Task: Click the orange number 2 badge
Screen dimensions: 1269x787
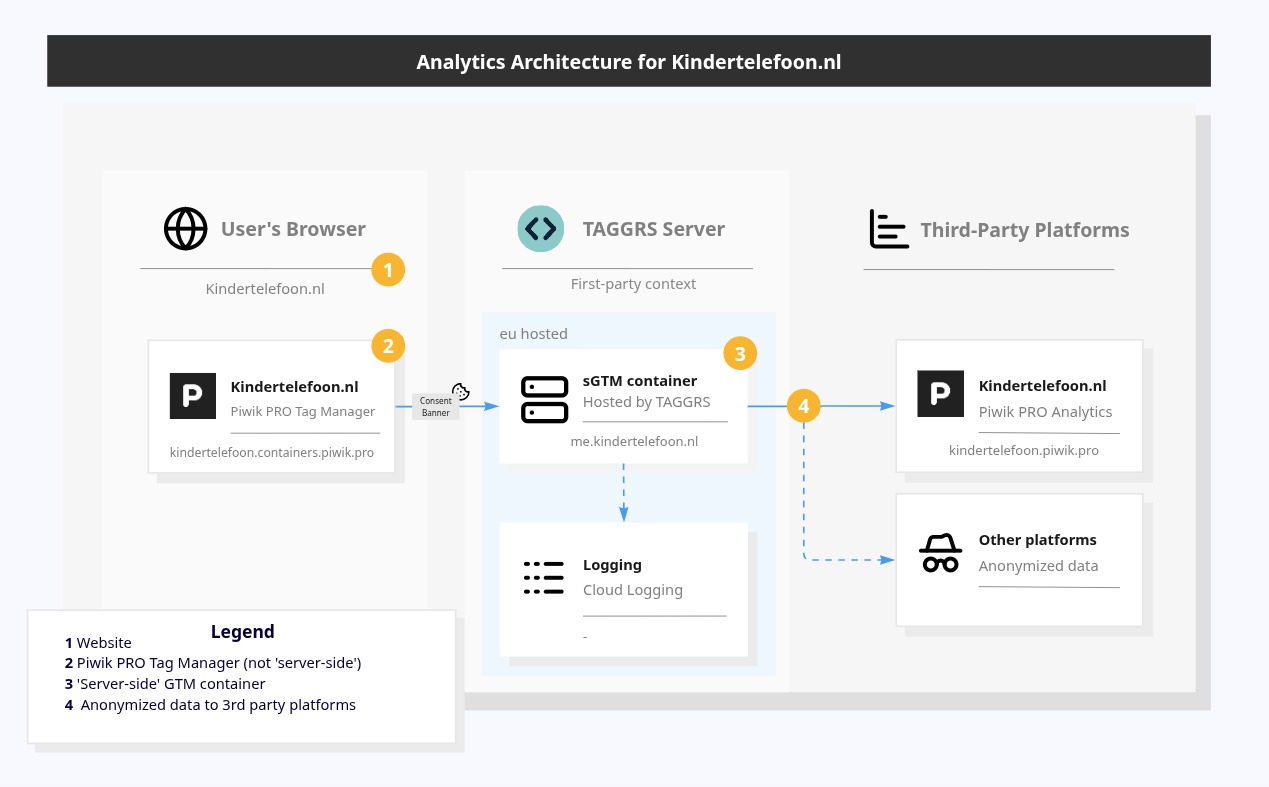Action: 388,346
